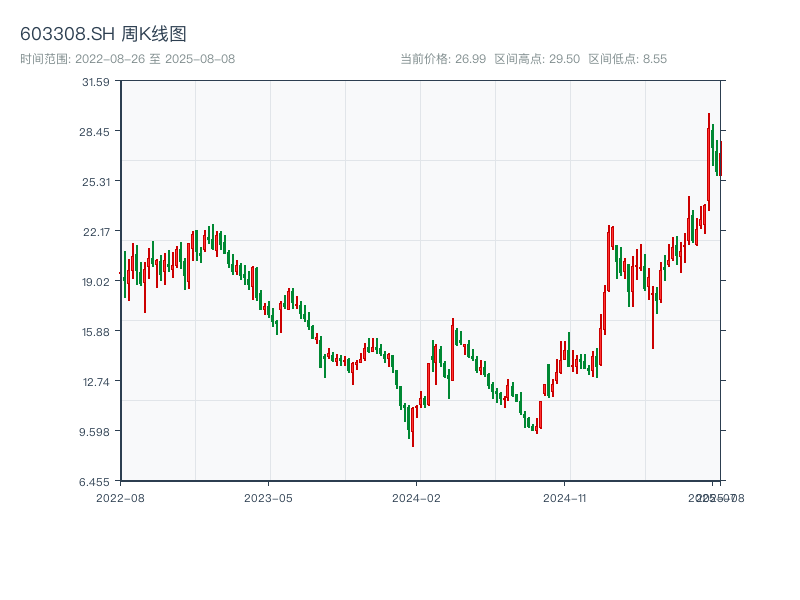The image size is (800, 600).
Task: Select the 2024-11 x-axis date label
Action: click(565, 497)
